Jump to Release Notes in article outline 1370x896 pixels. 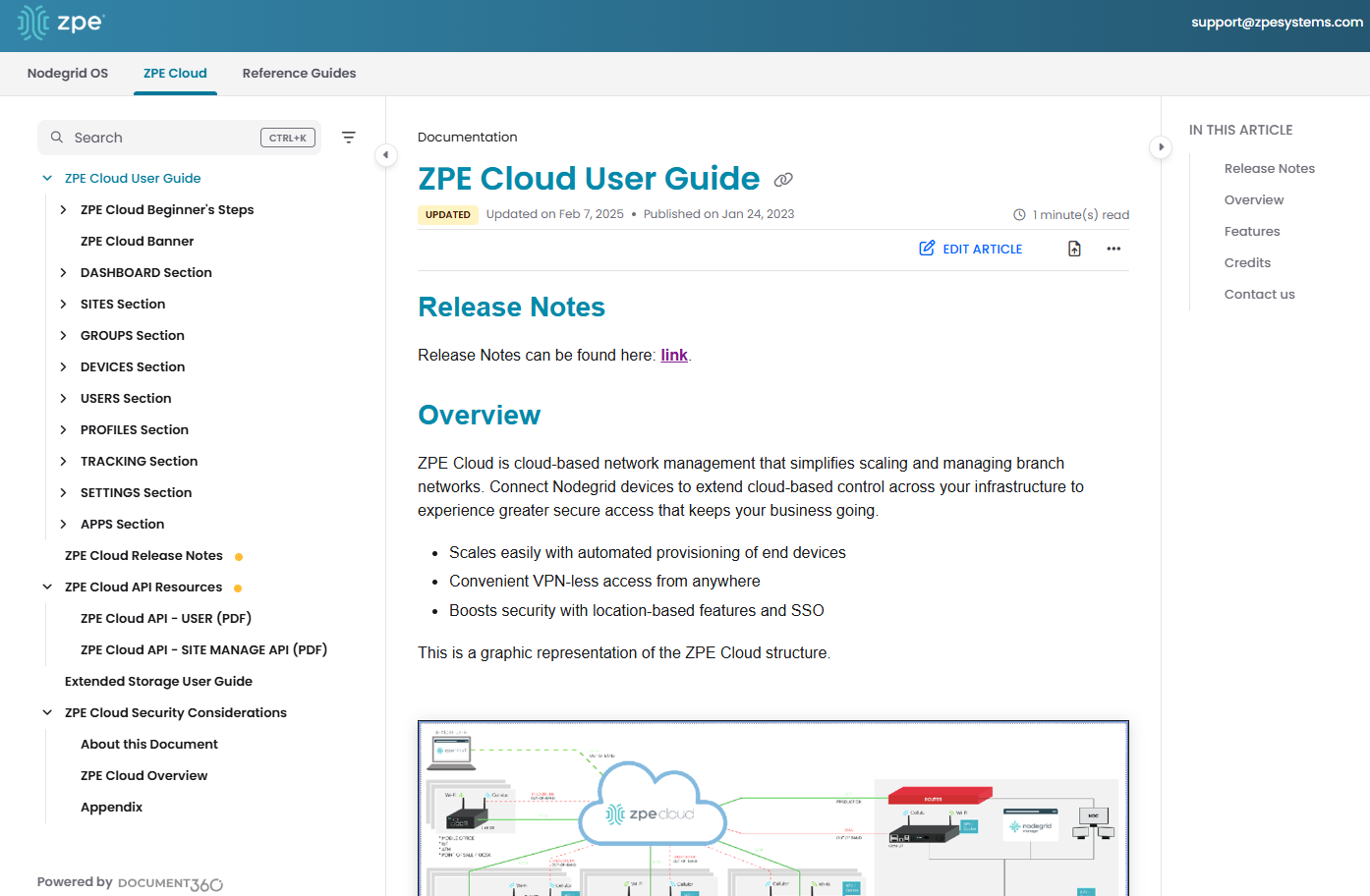(x=1269, y=168)
